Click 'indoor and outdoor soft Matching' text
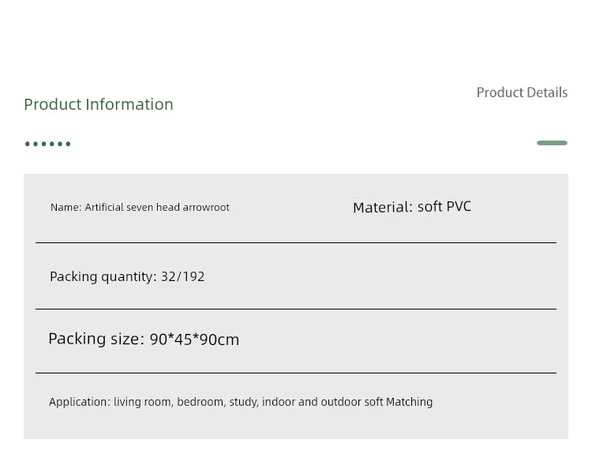This screenshot has height=454, width=592. [347, 402]
